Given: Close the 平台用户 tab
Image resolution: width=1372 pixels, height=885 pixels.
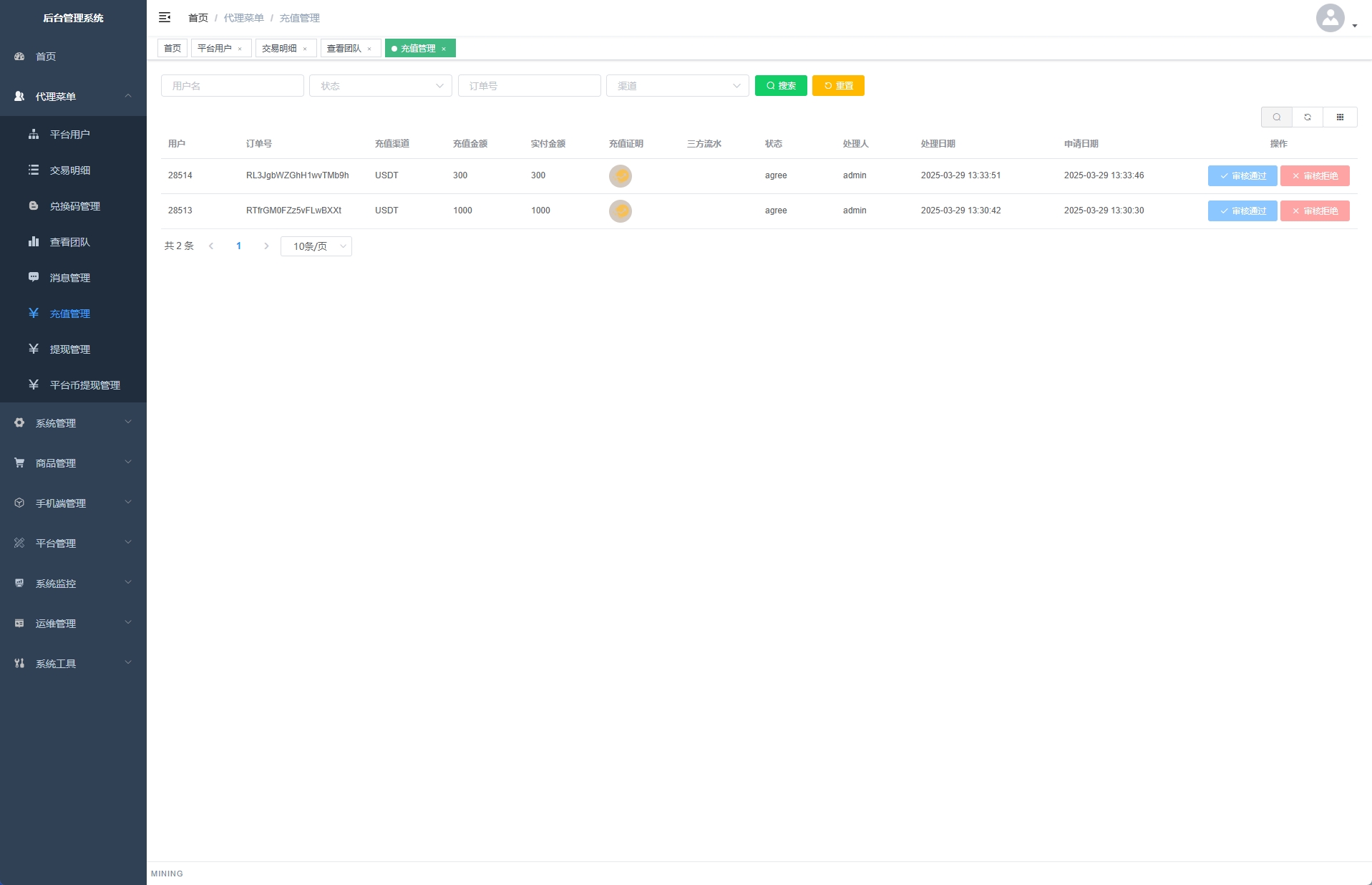Looking at the screenshot, I should (240, 49).
